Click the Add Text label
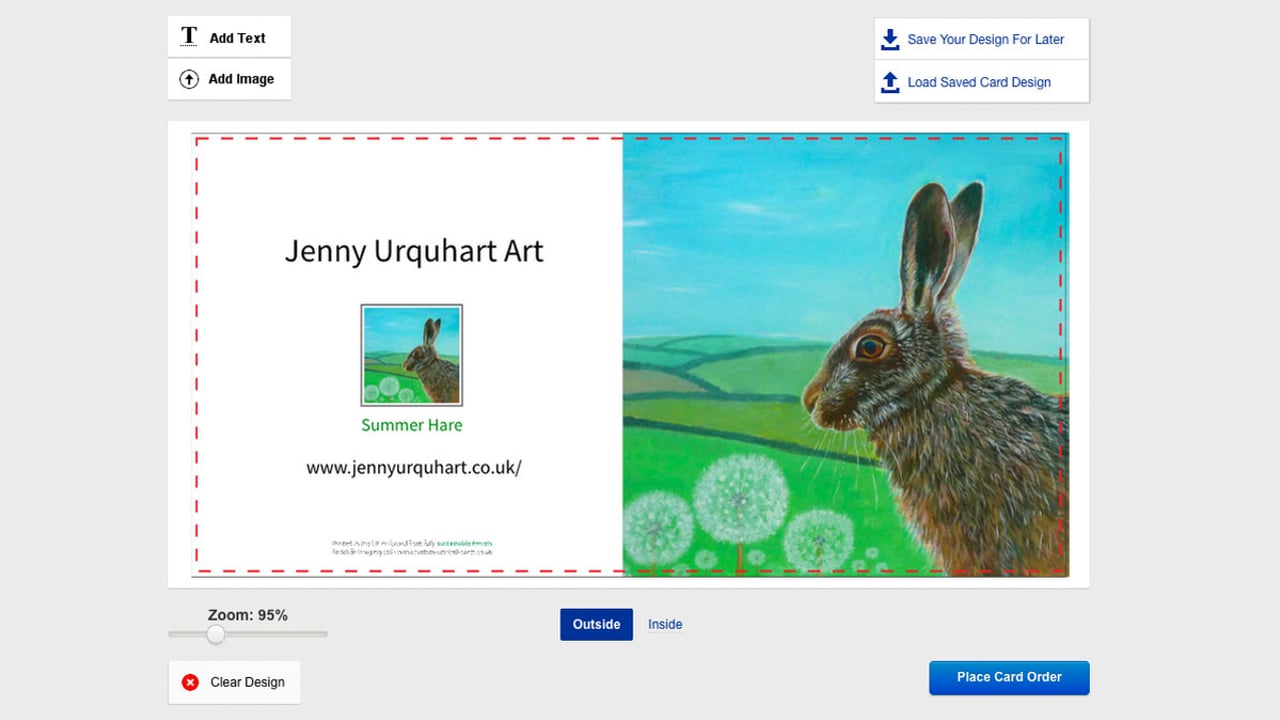This screenshot has width=1280, height=720. [x=237, y=38]
